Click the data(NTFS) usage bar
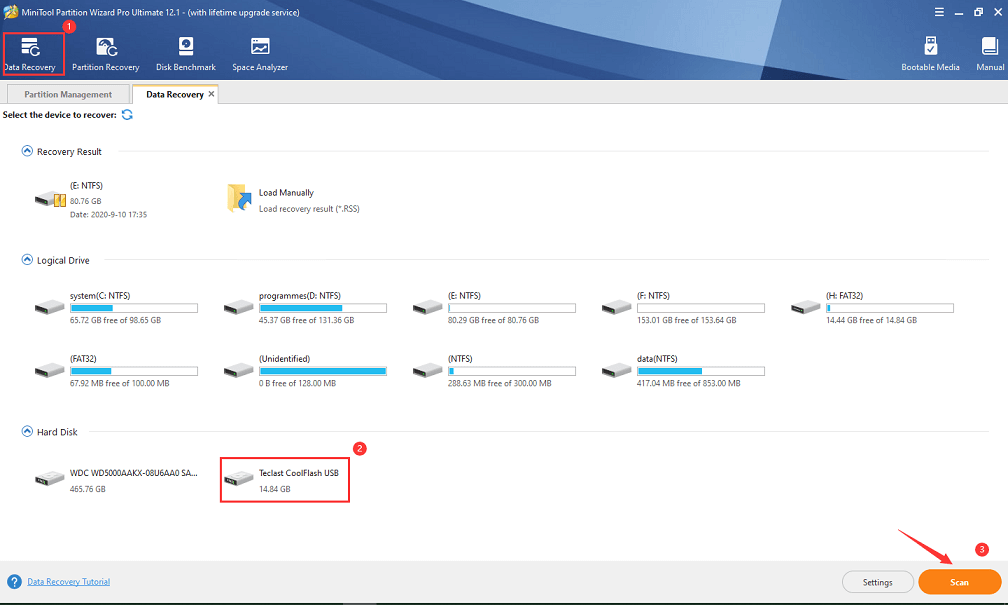 tap(701, 372)
